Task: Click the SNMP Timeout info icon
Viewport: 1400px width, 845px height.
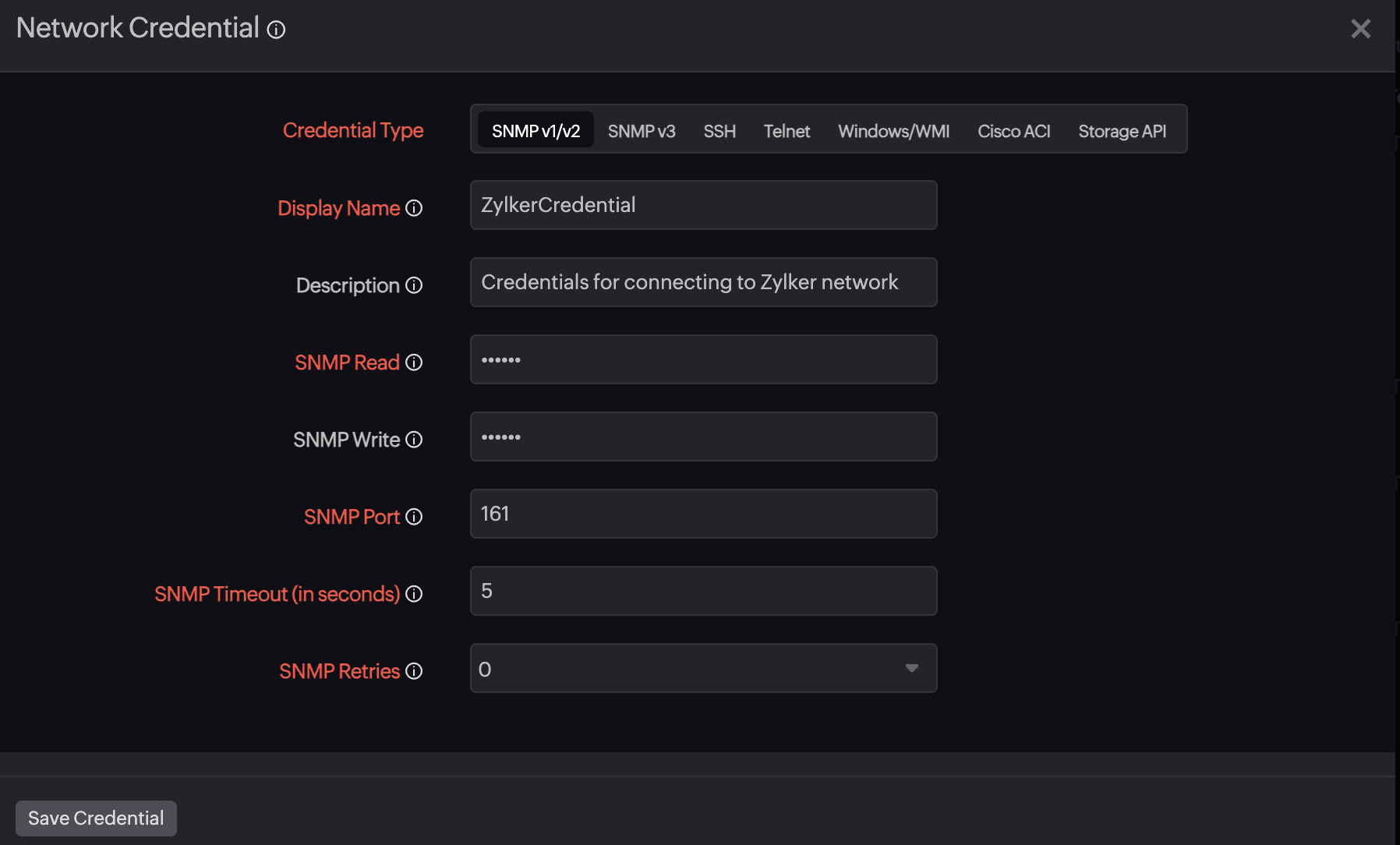Action: (412, 594)
